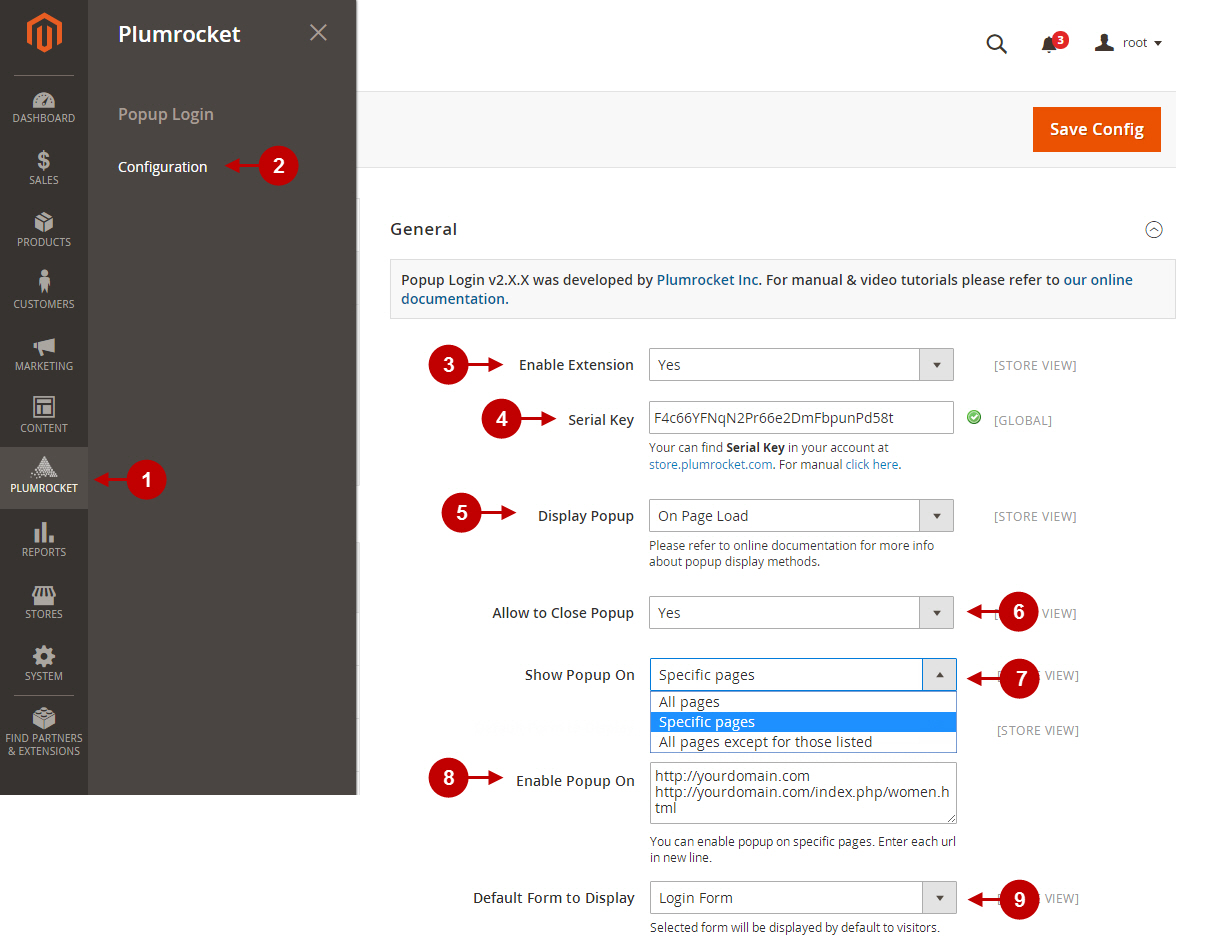Click the search magnifier icon
The height and width of the screenshot is (951, 1206).
[x=996, y=44]
